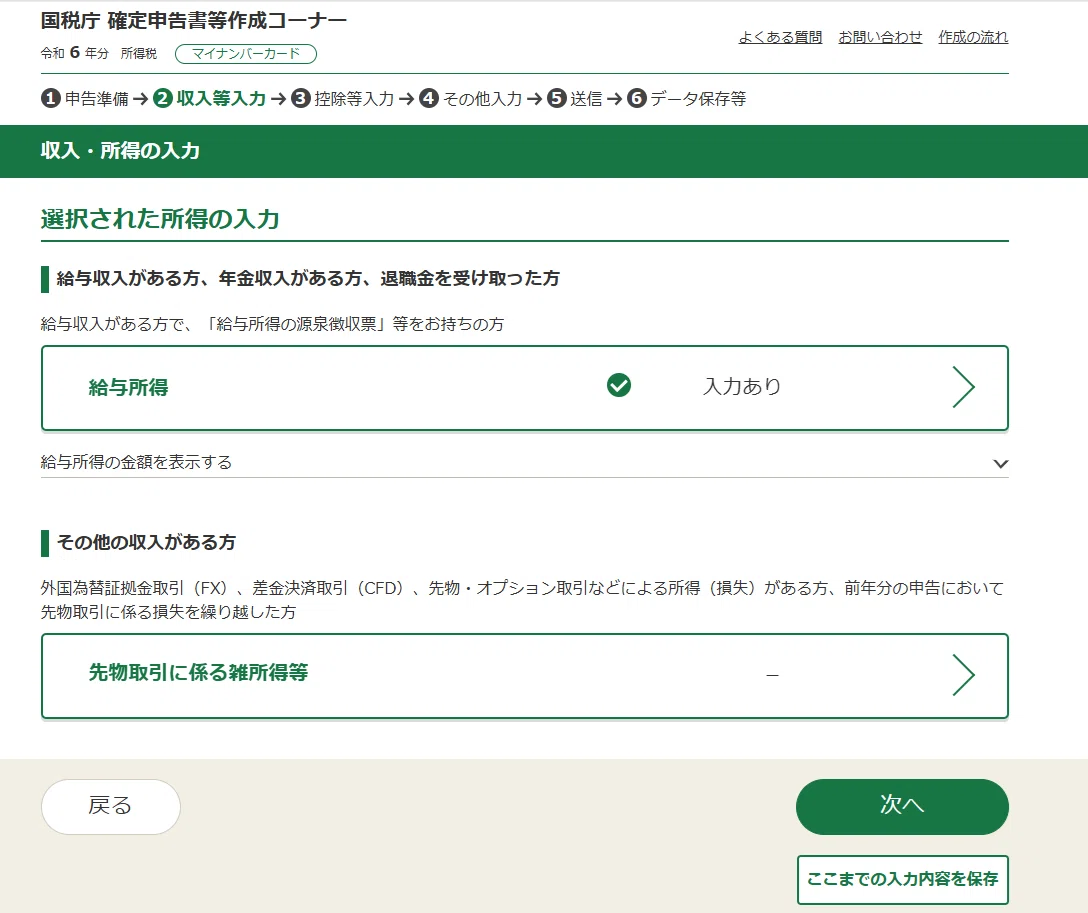Open 先物取引に係る雑所得等 entry card
The width and height of the screenshot is (1088, 913).
[525, 676]
